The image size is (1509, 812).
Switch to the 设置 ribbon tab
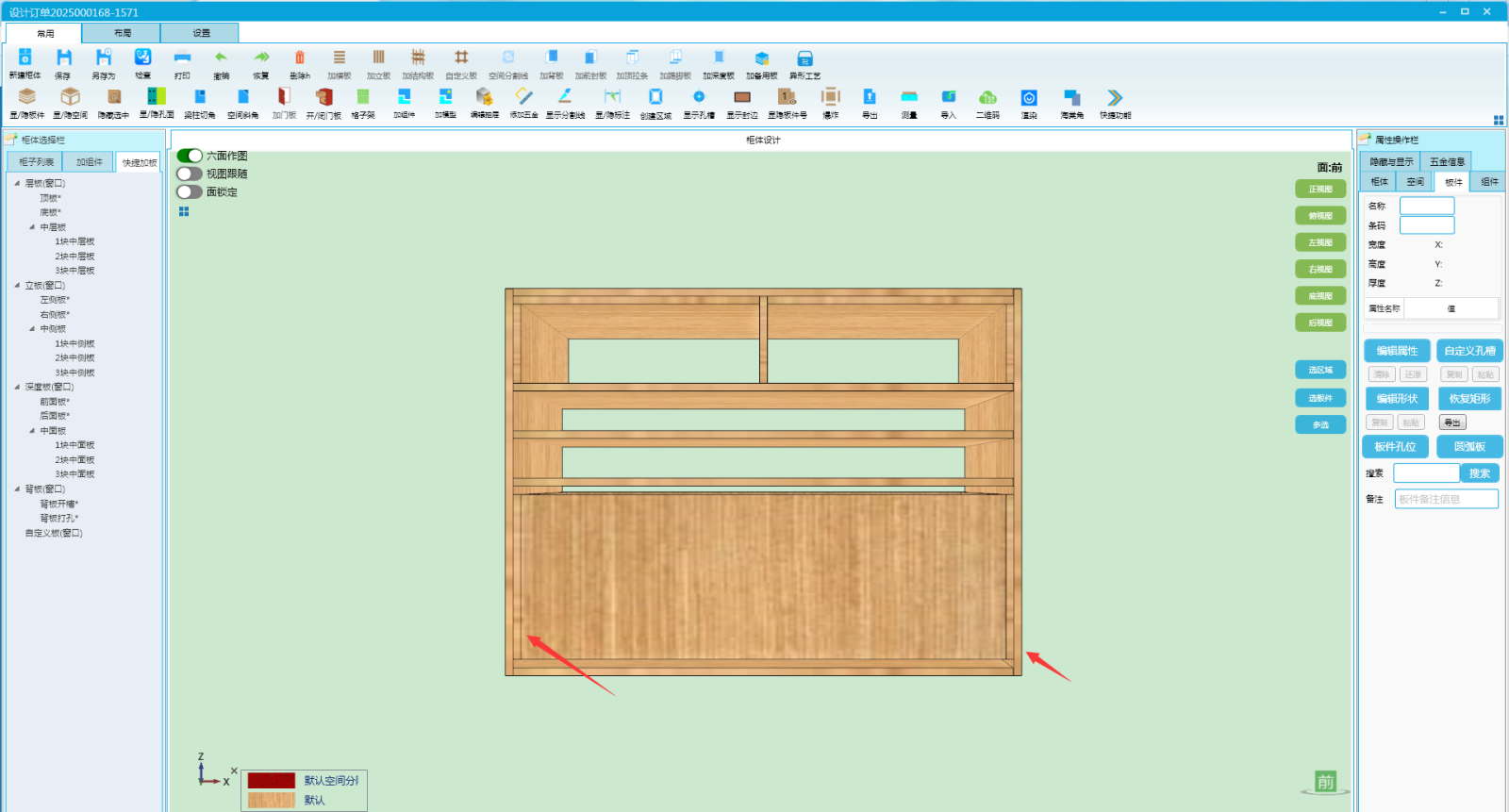(201, 33)
